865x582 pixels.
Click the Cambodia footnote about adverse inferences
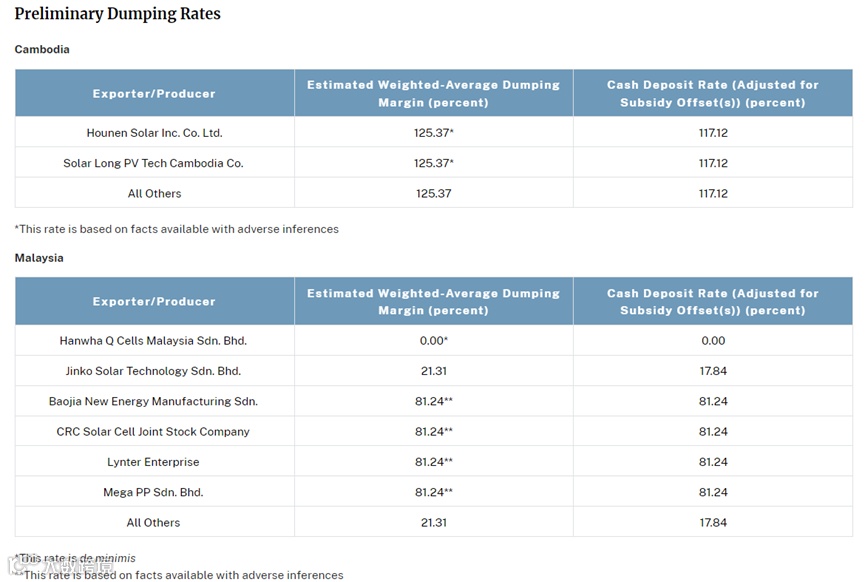pos(177,229)
